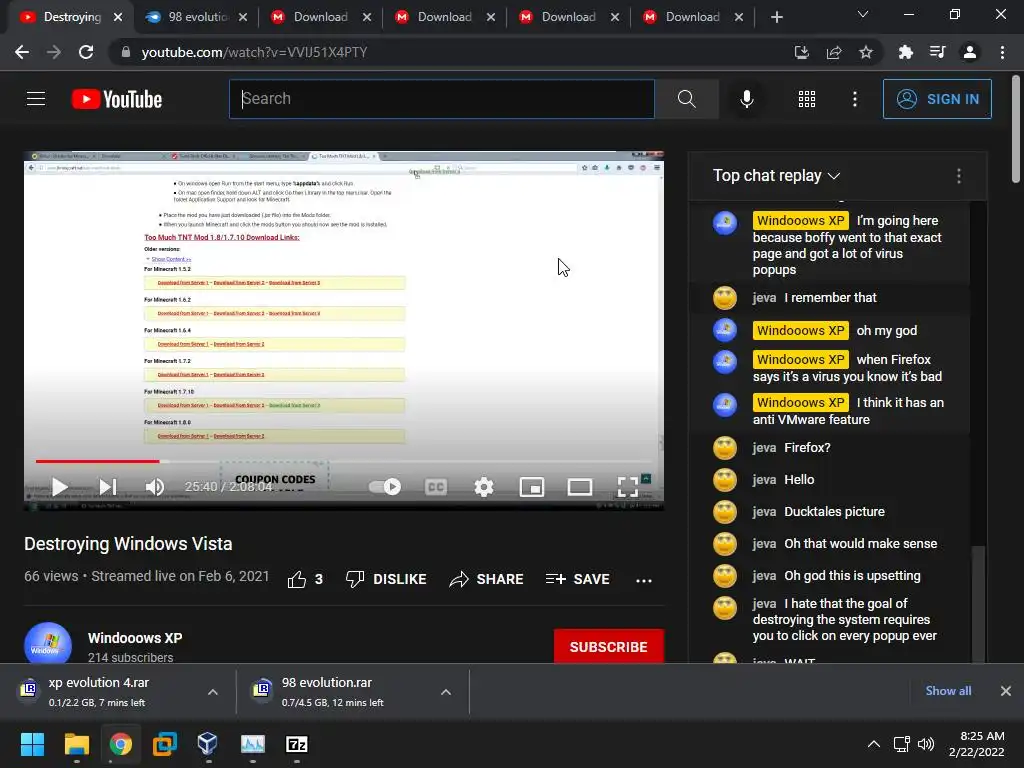1024x768 pixels.
Task: Open Chrome profile icon
Action: [970, 52]
